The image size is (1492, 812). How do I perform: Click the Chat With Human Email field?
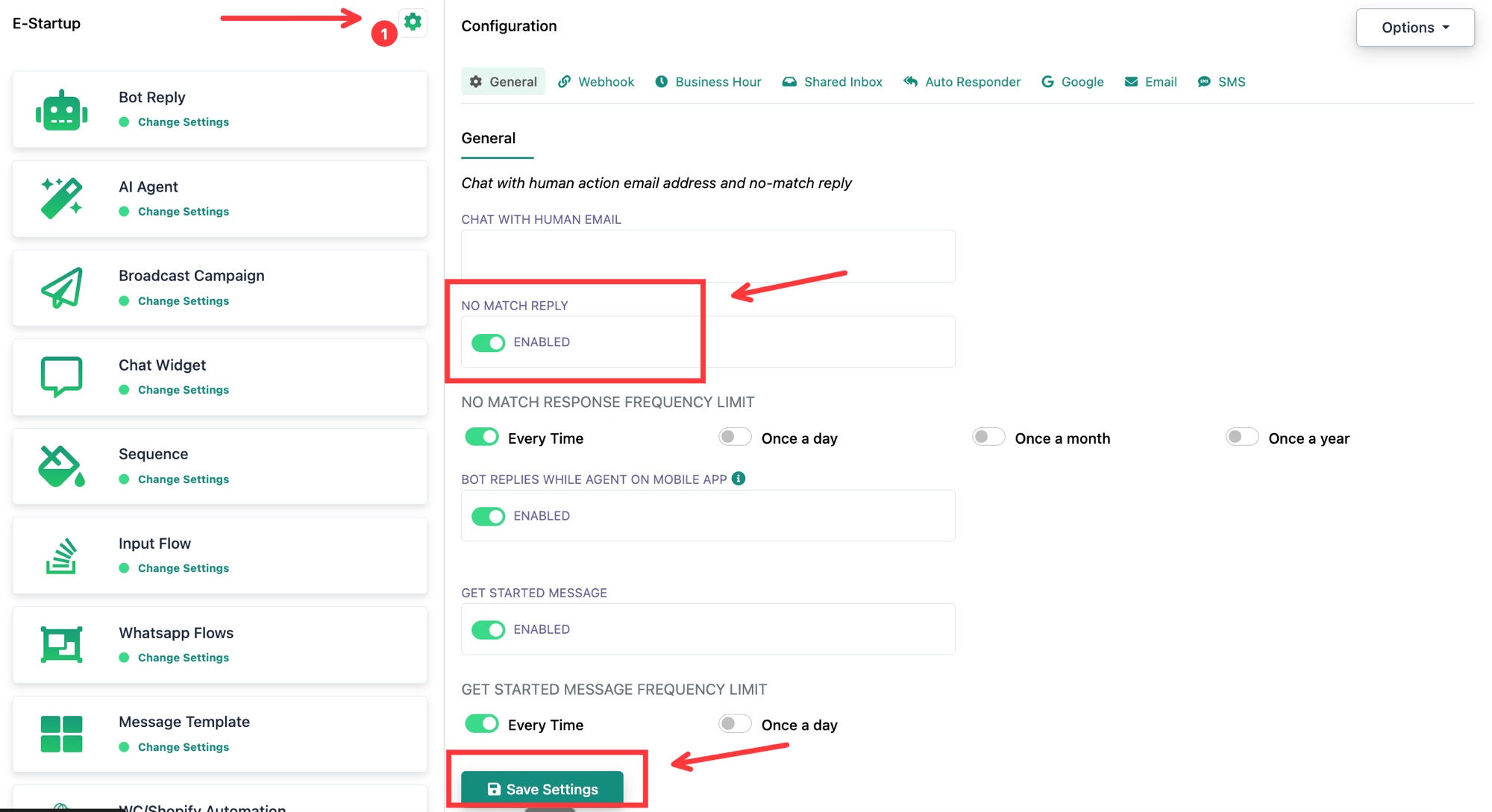tap(708, 256)
